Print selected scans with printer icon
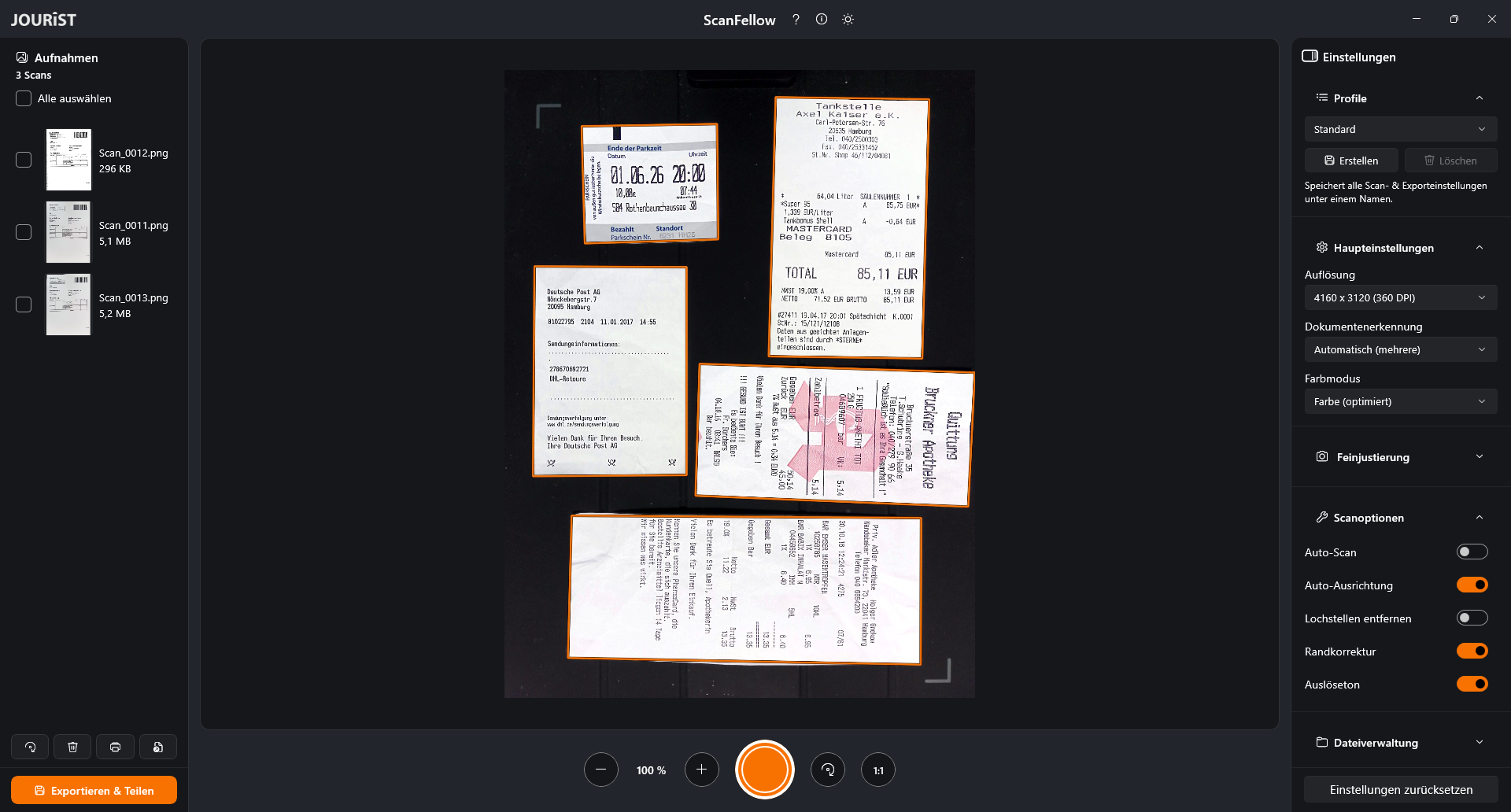This screenshot has height=812, width=1511. [x=115, y=747]
